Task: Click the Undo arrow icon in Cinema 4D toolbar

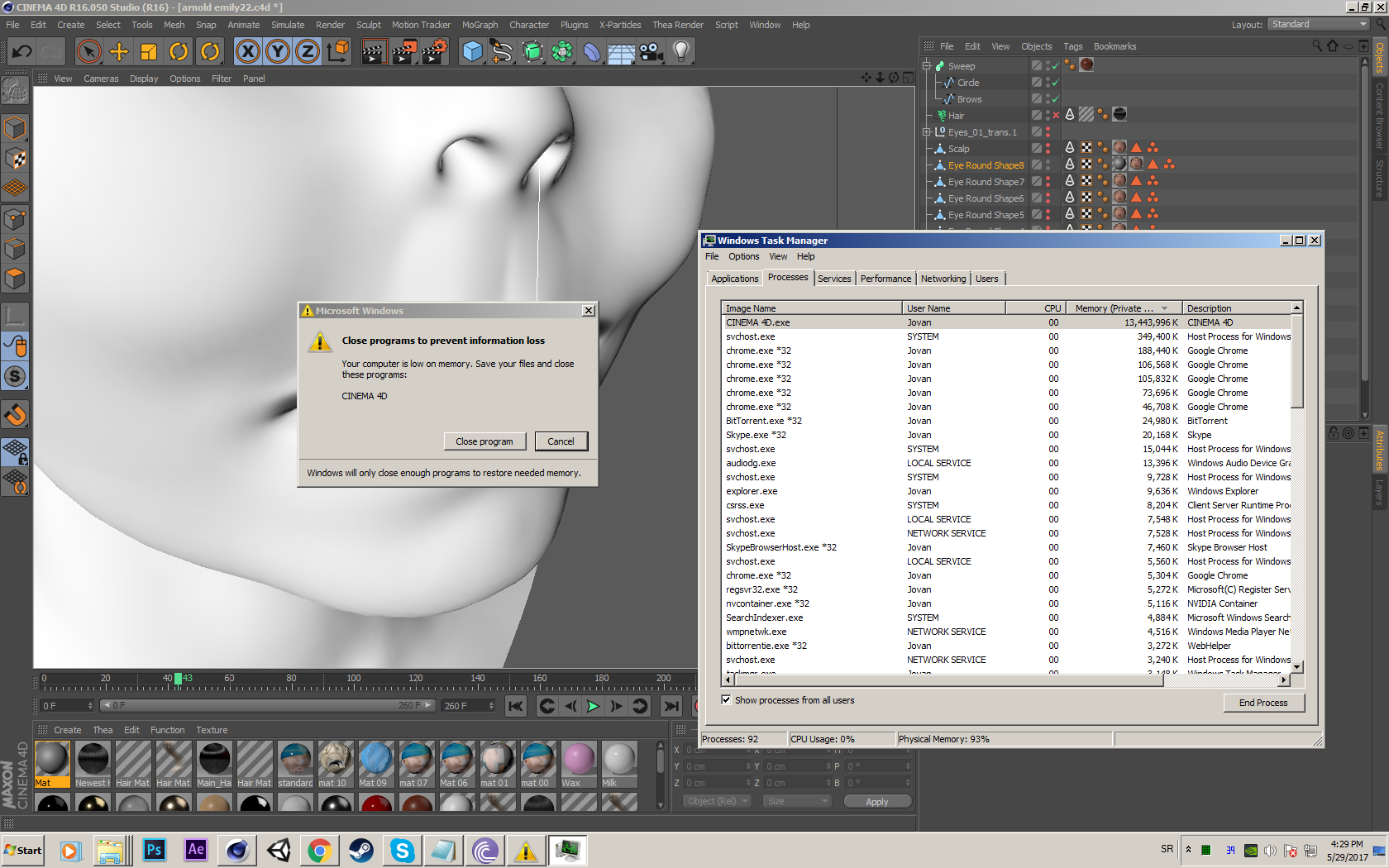Action: [x=21, y=52]
